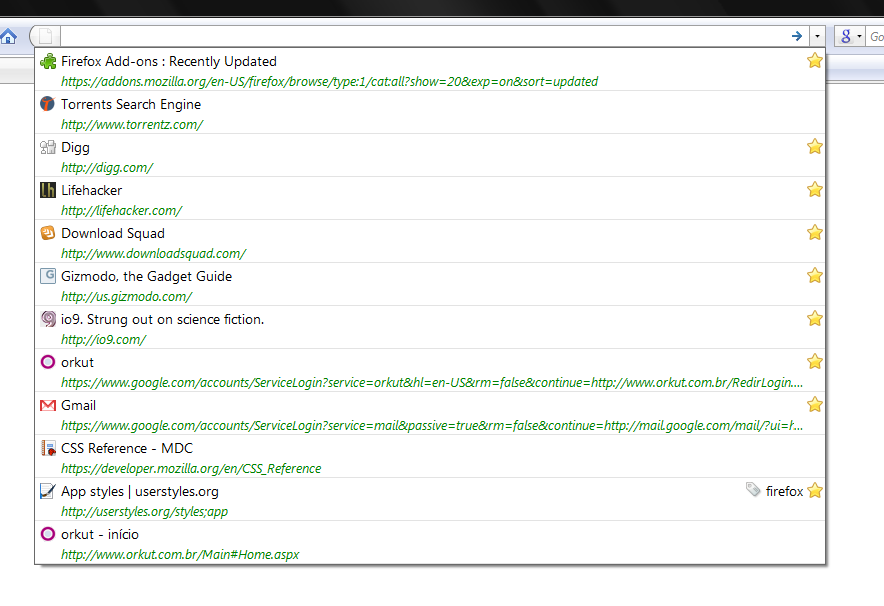Open the http://digg.com/ URL
This screenshot has width=884, height=606.
point(107,168)
